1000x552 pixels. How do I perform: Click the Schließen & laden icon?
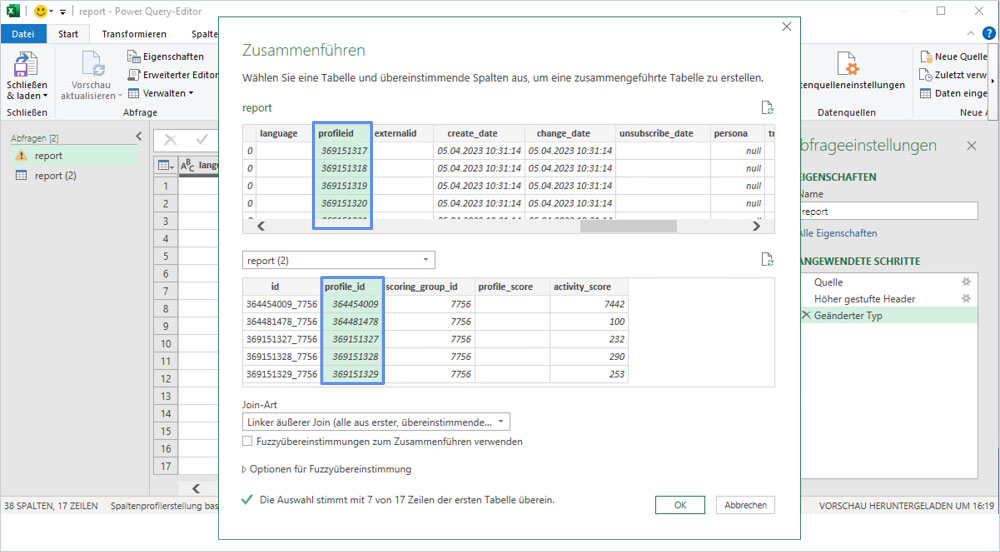coord(26,65)
